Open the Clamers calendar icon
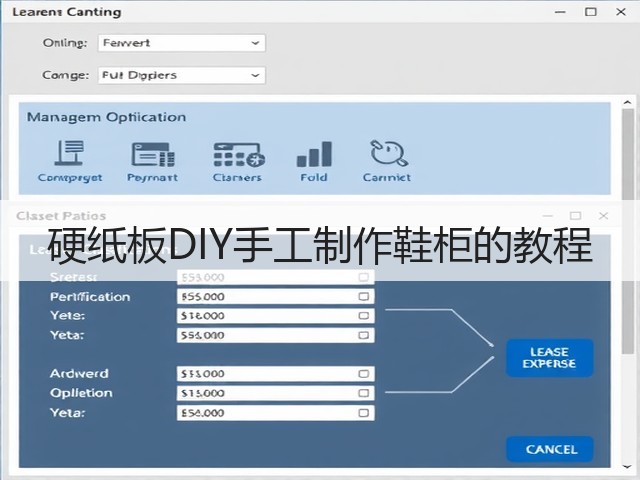 pos(239,155)
